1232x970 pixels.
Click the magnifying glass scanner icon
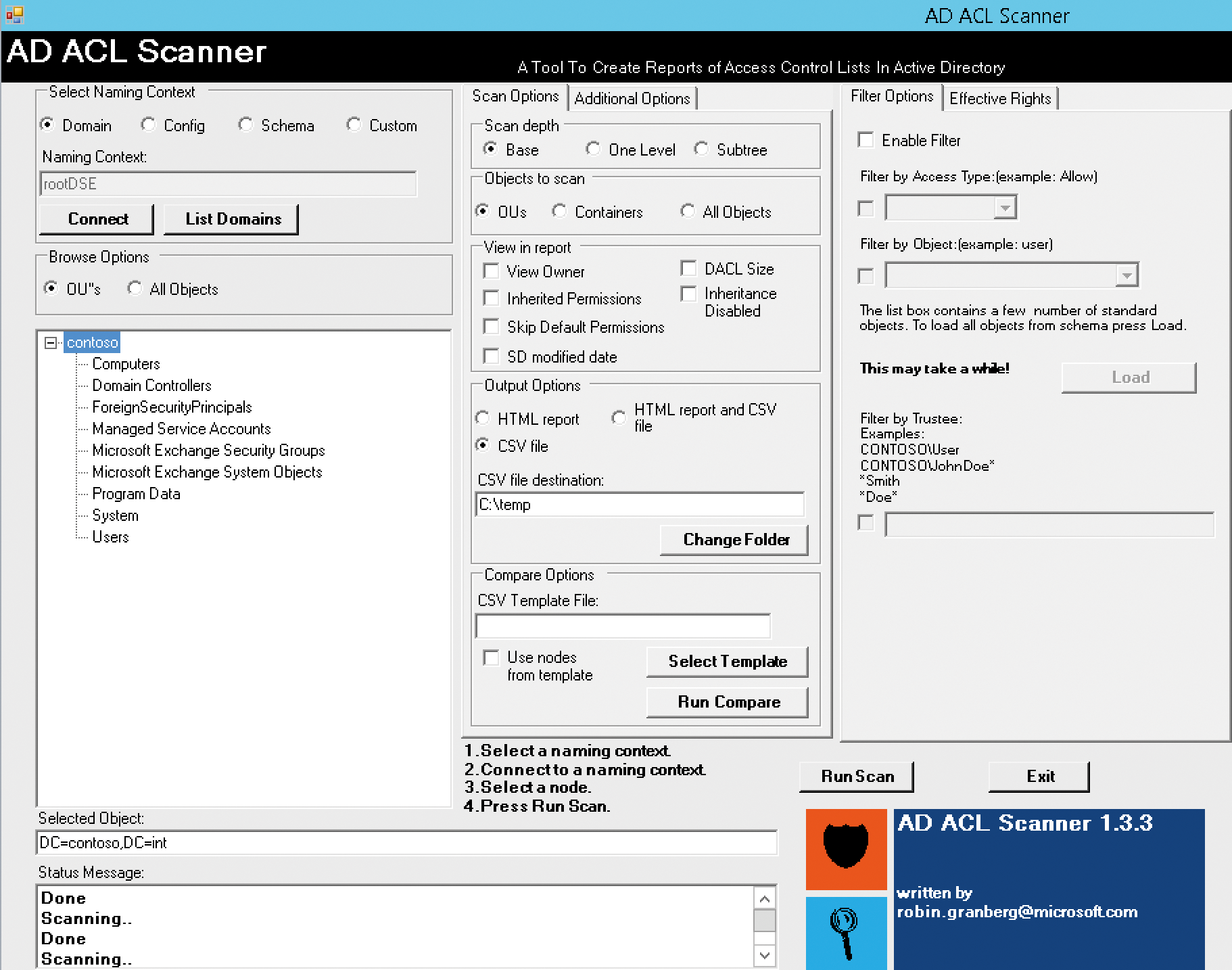point(845,933)
